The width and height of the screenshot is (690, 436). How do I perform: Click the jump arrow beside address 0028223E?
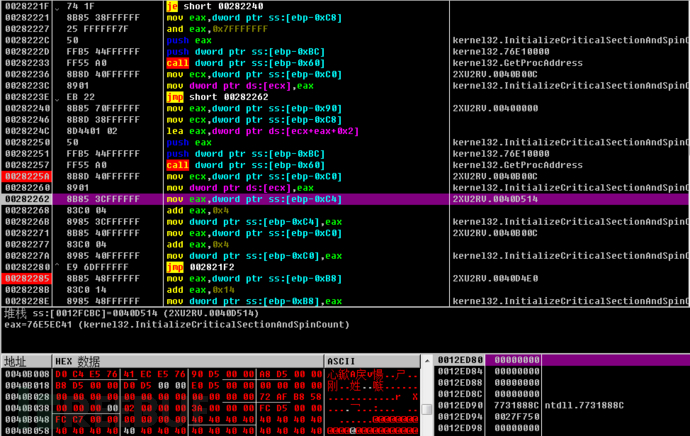tap(56, 97)
